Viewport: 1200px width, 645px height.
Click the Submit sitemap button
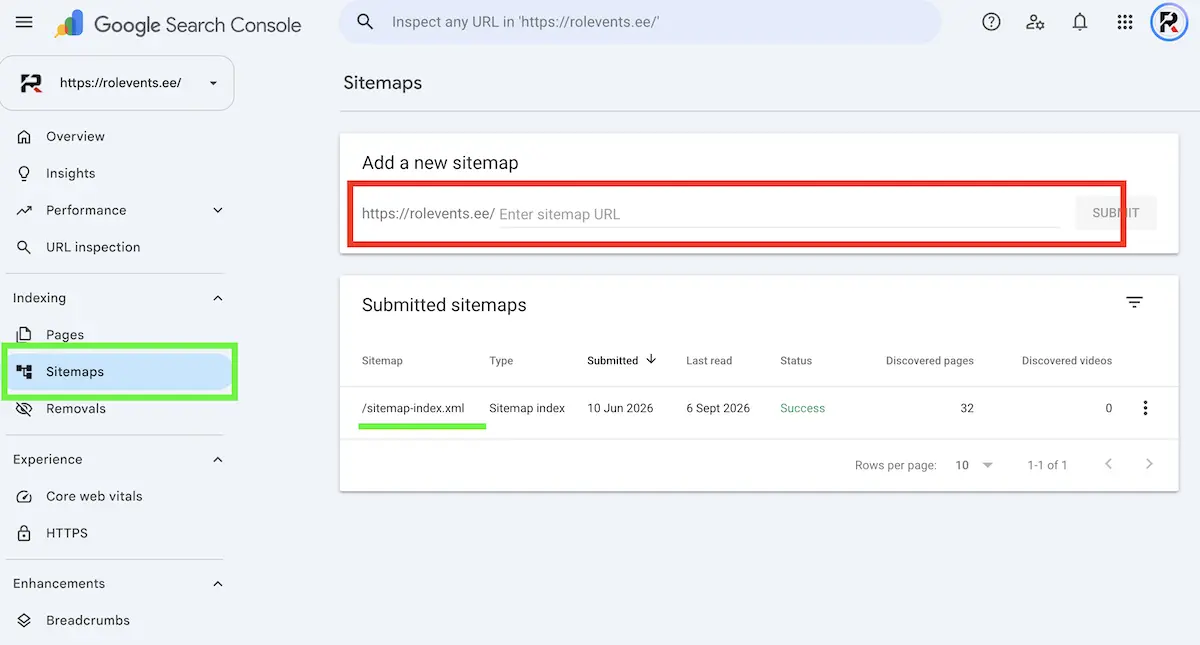(x=1116, y=213)
